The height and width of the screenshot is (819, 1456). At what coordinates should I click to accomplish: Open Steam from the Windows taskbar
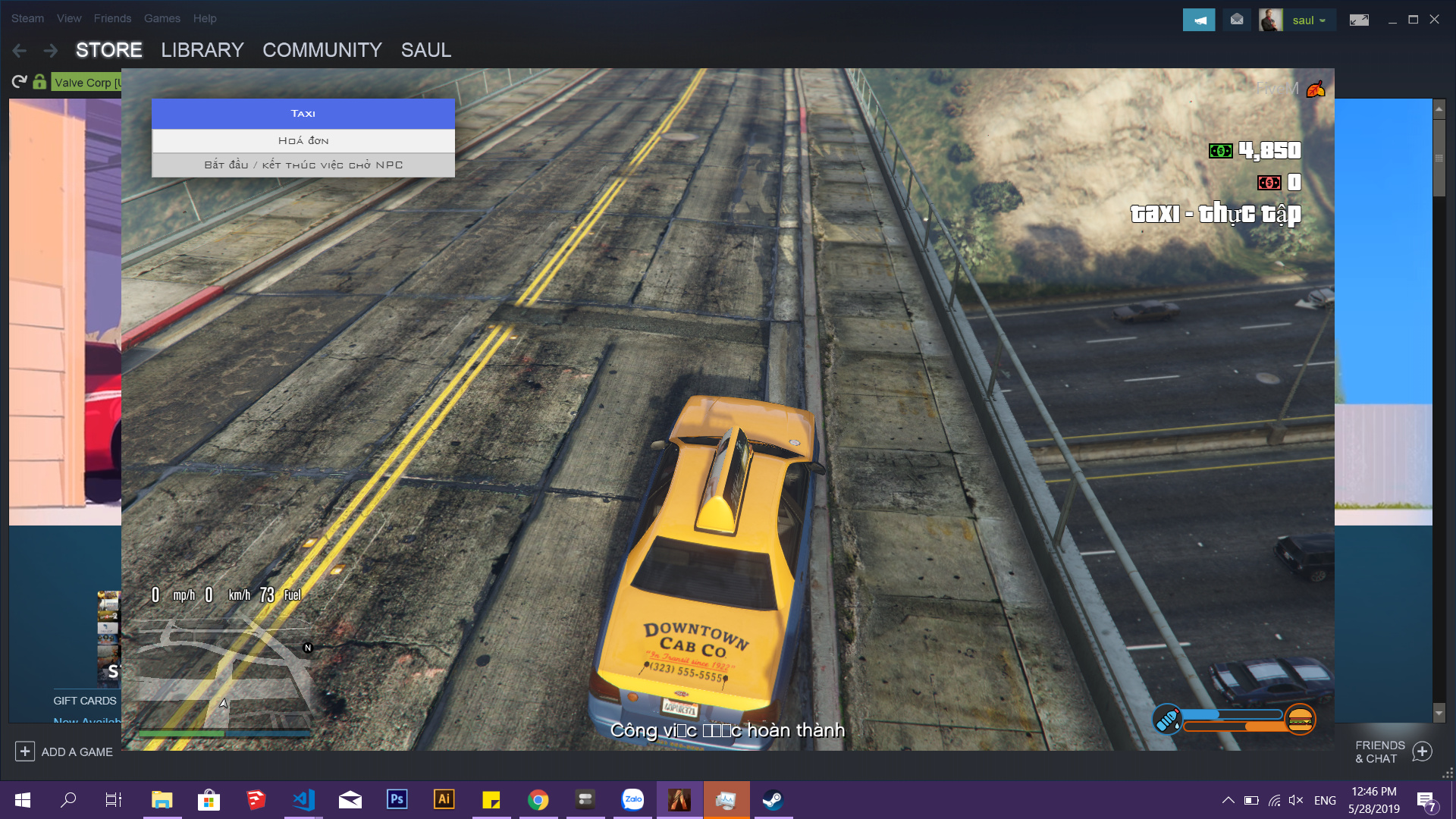pyautogui.click(x=773, y=800)
